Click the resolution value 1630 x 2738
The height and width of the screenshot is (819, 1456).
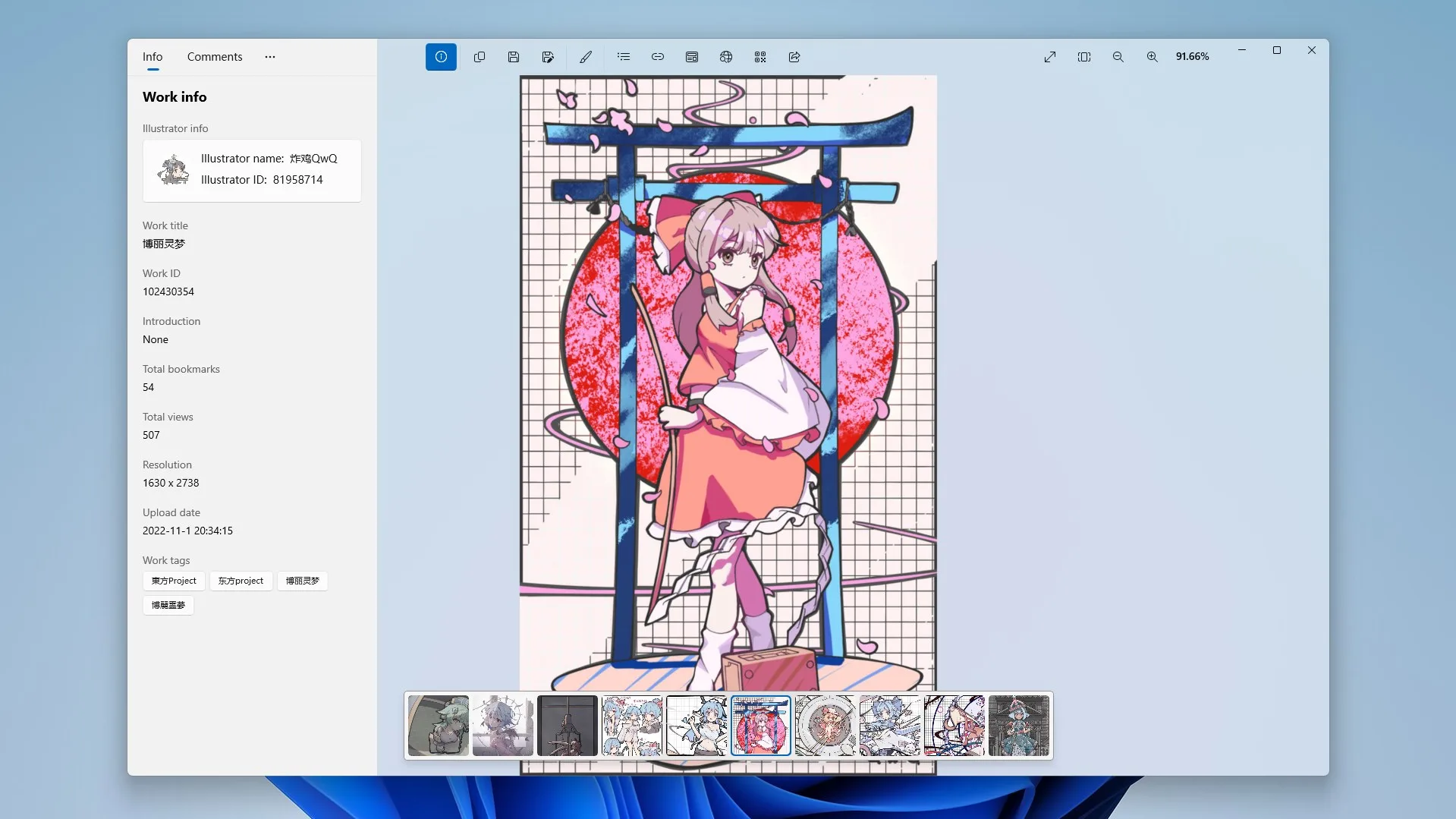click(171, 483)
